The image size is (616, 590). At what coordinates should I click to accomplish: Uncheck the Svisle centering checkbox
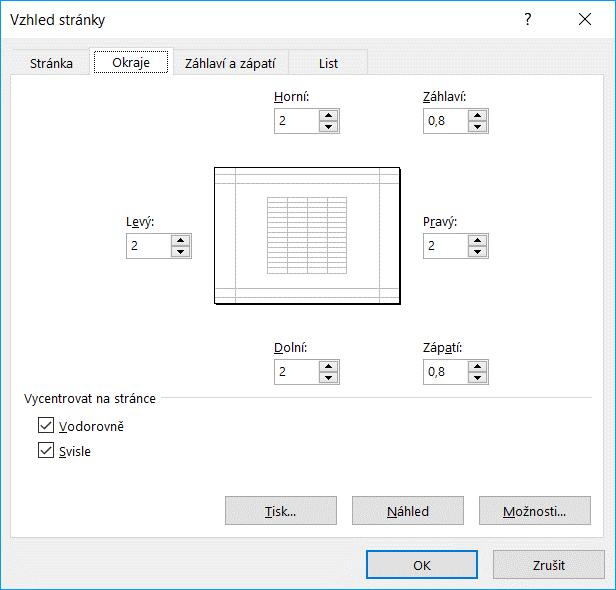[x=46, y=450]
